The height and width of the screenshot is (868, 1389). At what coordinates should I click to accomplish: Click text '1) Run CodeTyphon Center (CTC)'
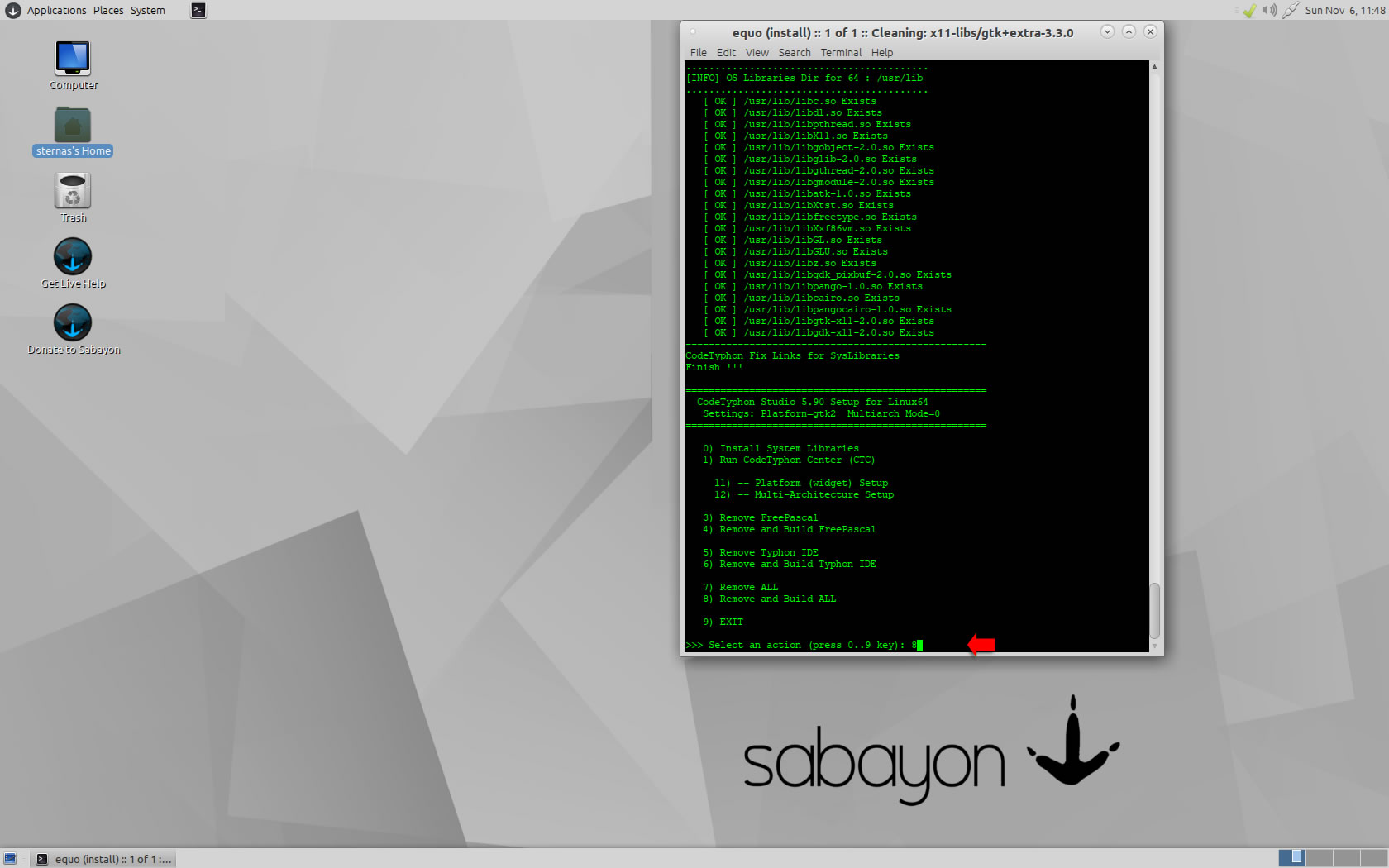coord(789,460)
